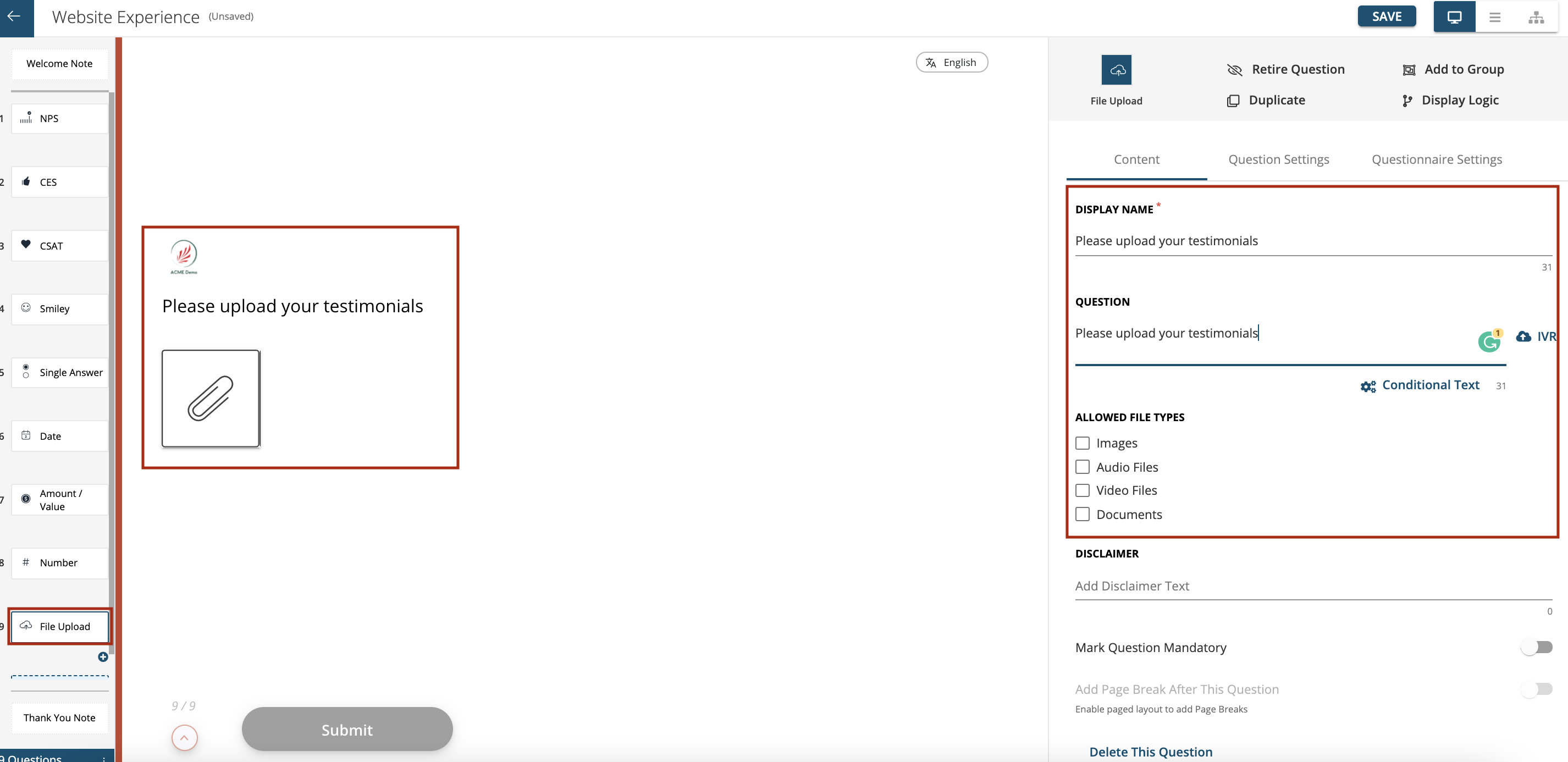Click Delete This Question button

point(1152,751)
